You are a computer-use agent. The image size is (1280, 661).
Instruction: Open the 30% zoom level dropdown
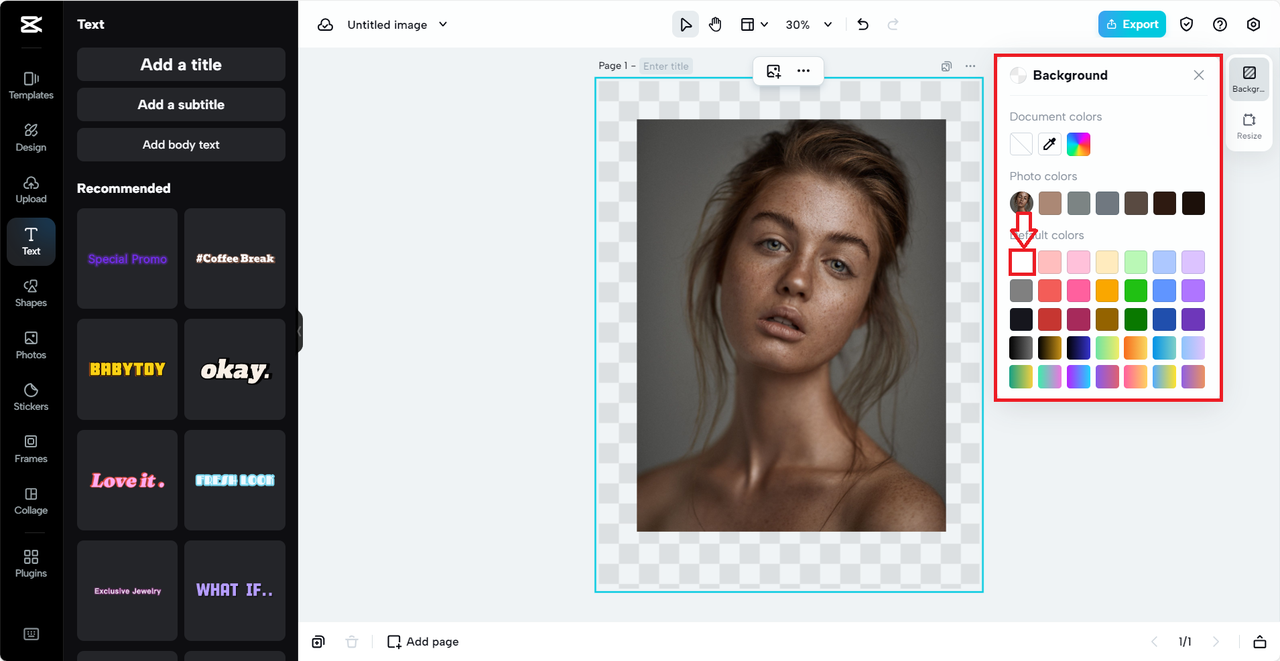tap(828, 25)
